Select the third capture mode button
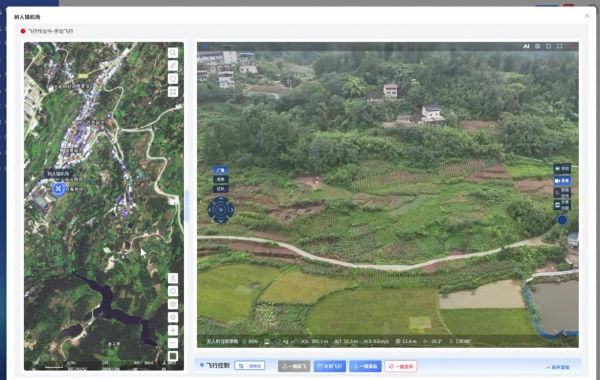 [x=562, y=193]
